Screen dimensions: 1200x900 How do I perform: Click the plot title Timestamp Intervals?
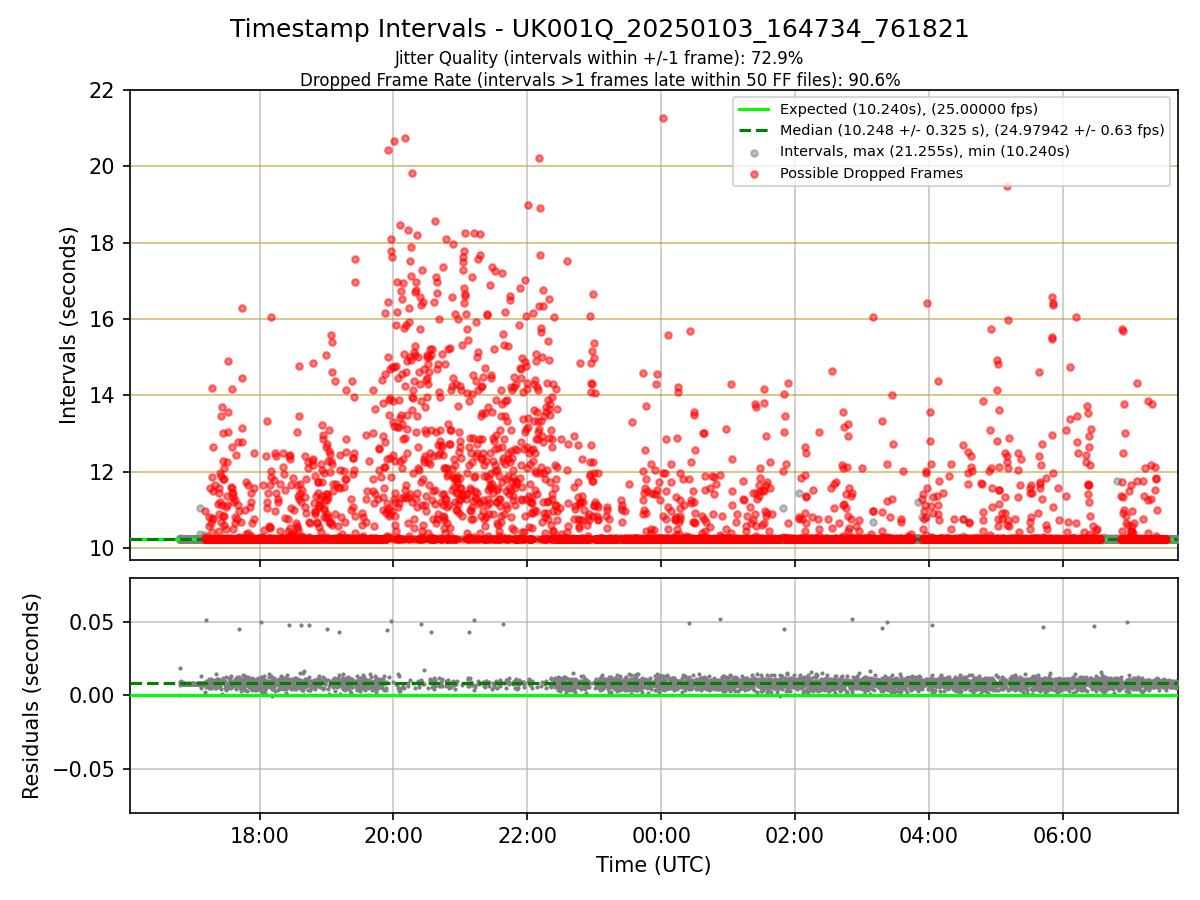tap(600, 29)
